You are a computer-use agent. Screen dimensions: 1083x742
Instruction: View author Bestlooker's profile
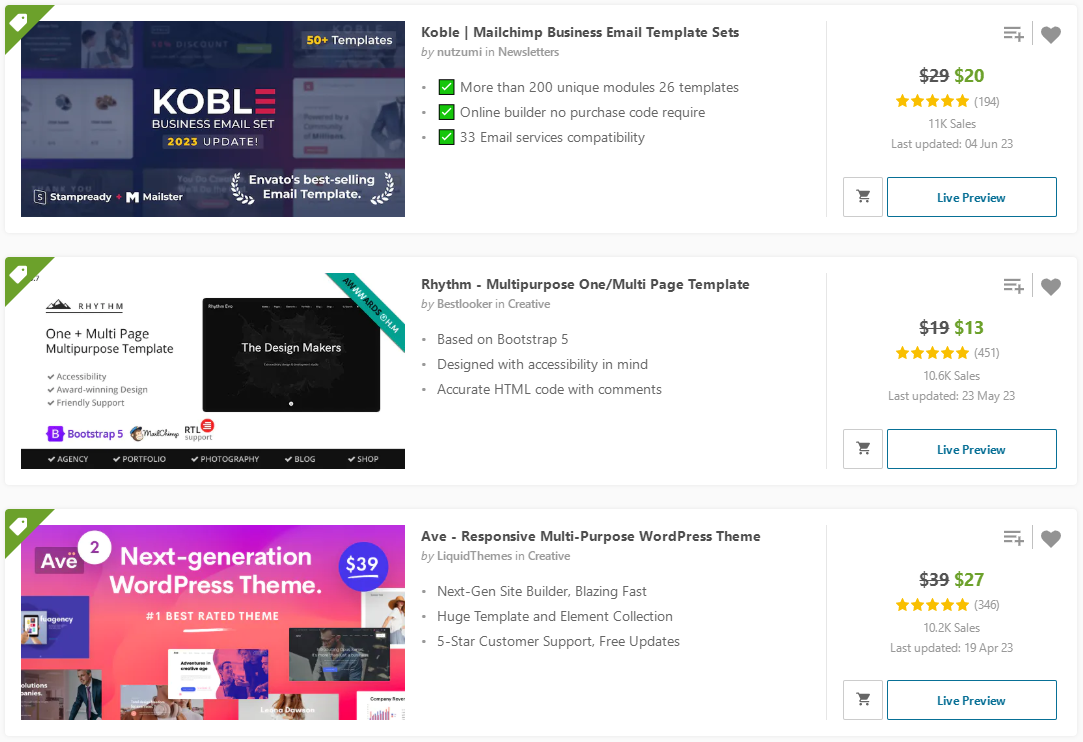[464, 304]
